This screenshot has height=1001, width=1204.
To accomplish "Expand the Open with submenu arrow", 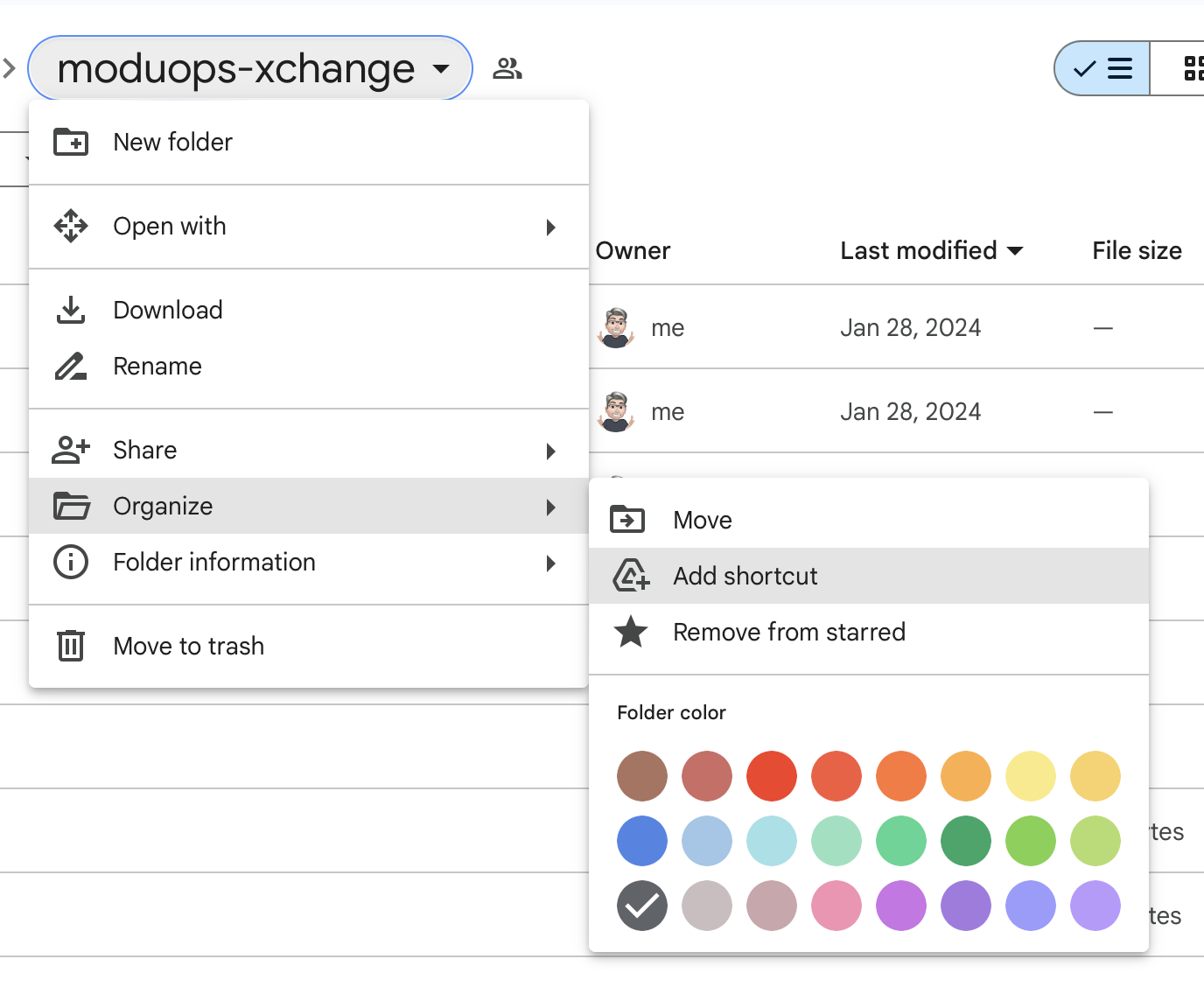I will point(550,227).
